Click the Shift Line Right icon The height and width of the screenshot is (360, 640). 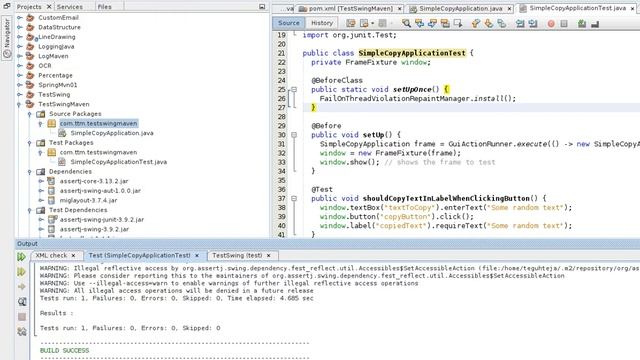click(x=533, y=23)
